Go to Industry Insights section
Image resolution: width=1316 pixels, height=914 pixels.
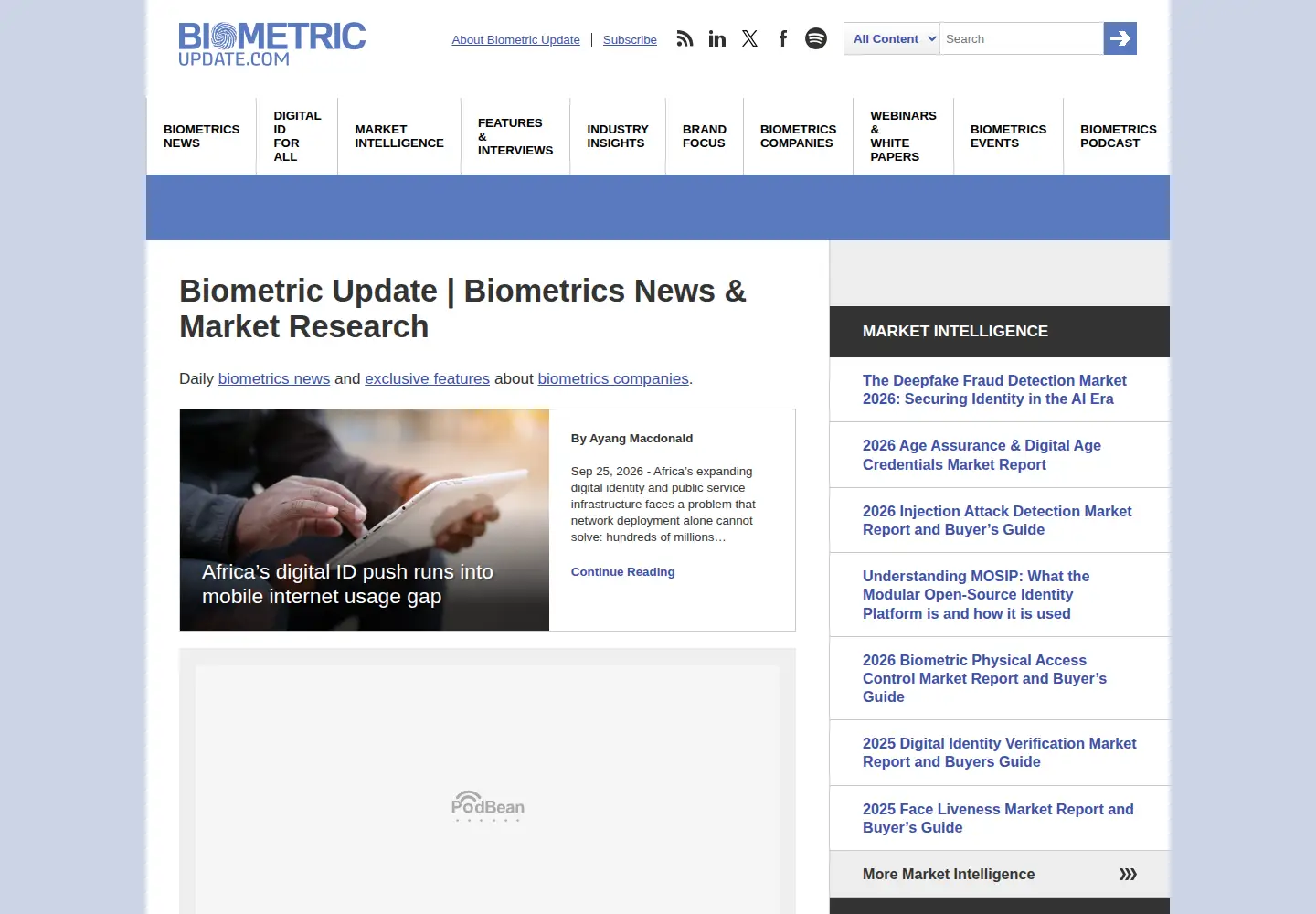[618, 136]
